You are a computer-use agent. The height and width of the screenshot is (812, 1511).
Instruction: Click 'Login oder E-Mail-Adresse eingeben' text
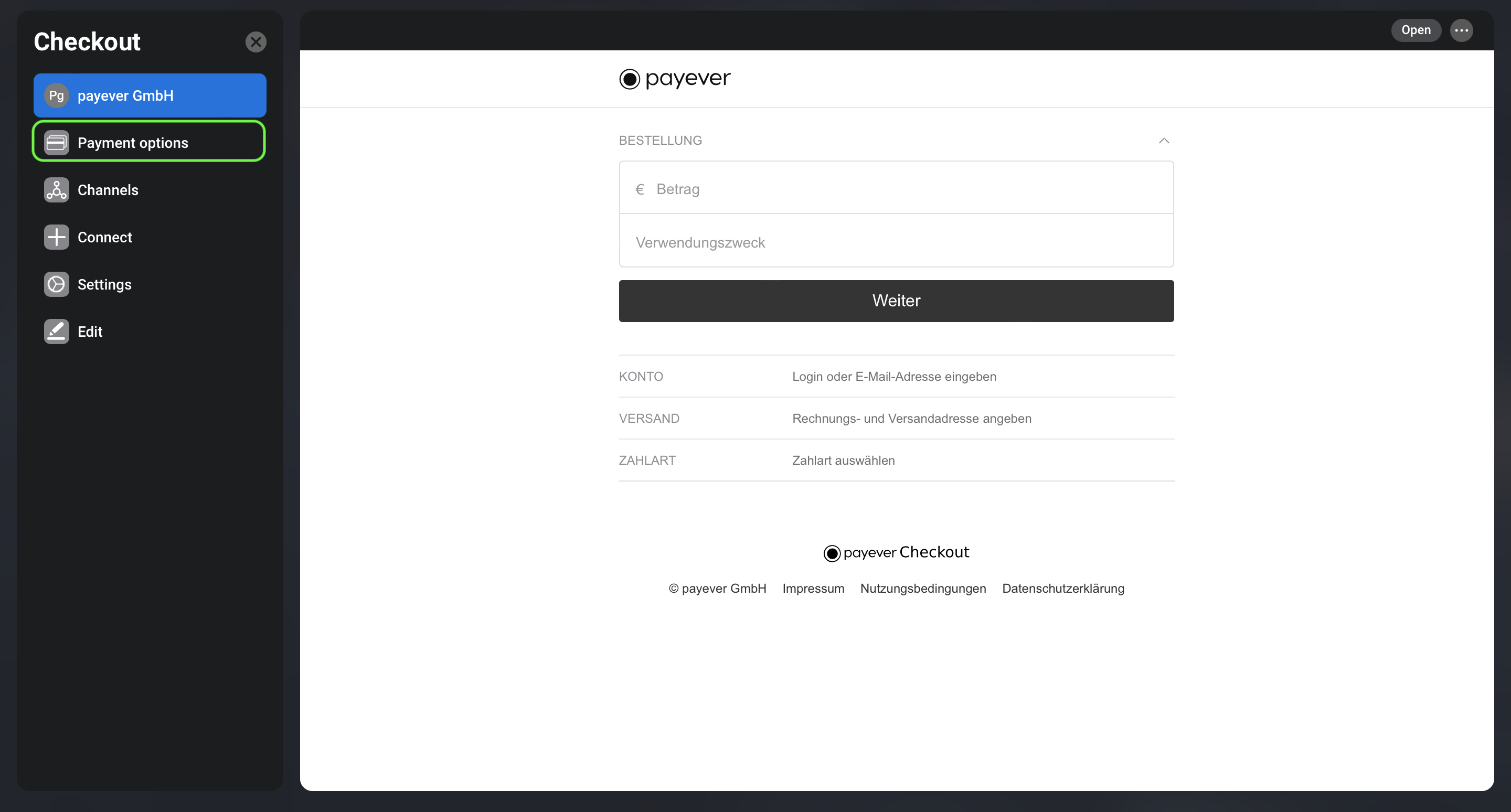[x=894, y=377]
